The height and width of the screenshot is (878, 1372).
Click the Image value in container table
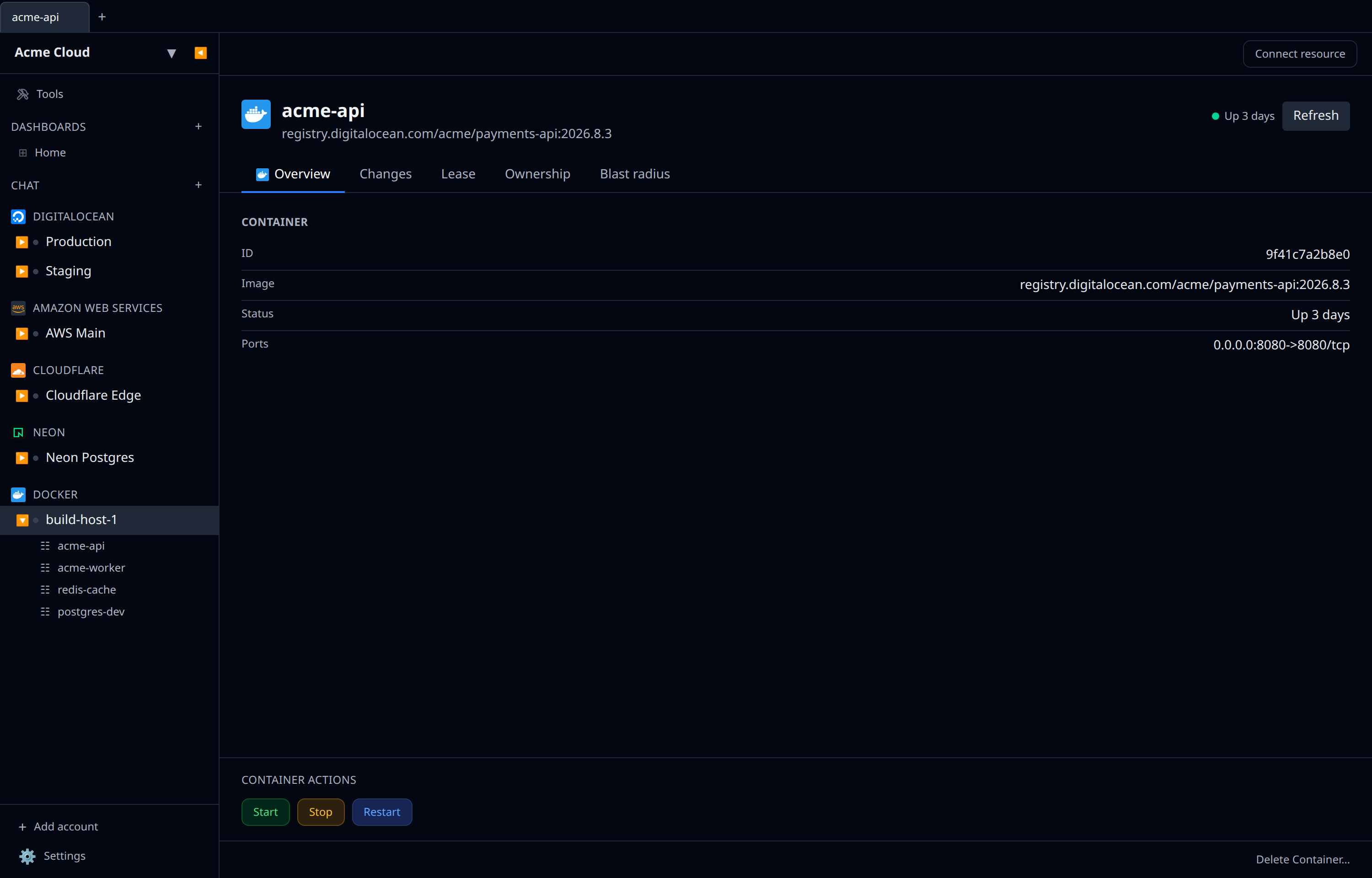pos(1184,285)
